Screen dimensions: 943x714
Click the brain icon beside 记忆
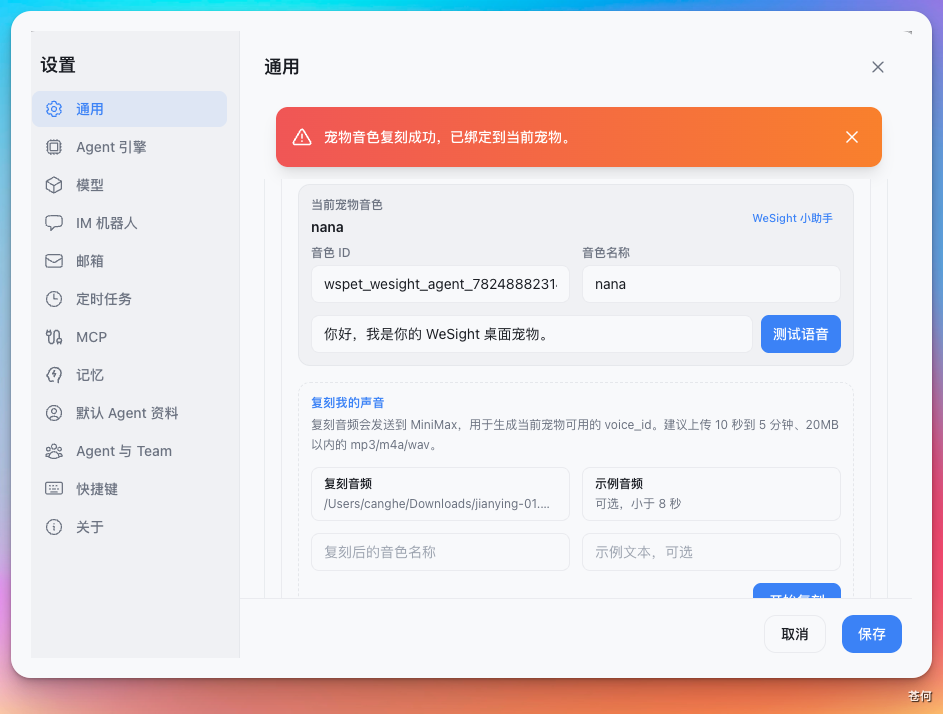click(54, 375)
